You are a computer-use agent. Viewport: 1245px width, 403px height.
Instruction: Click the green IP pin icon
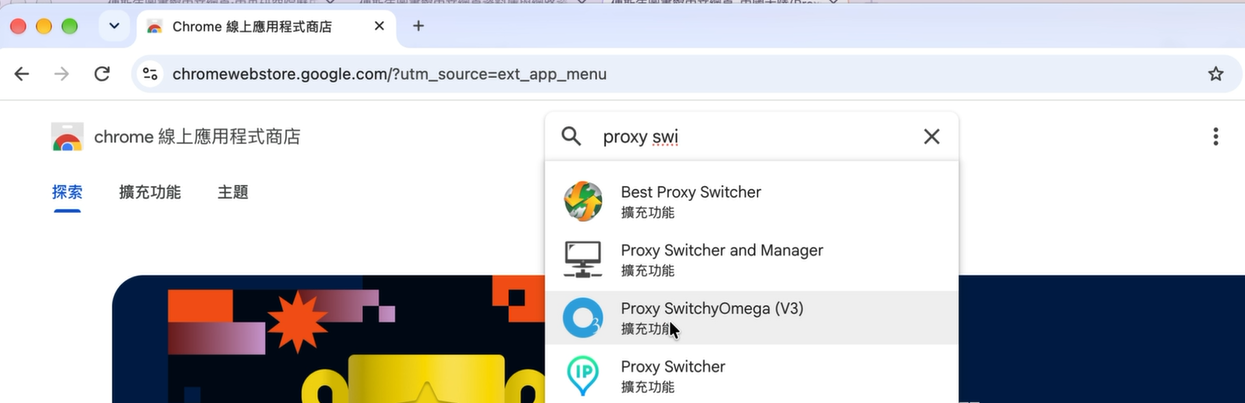(x=583, y=376)
